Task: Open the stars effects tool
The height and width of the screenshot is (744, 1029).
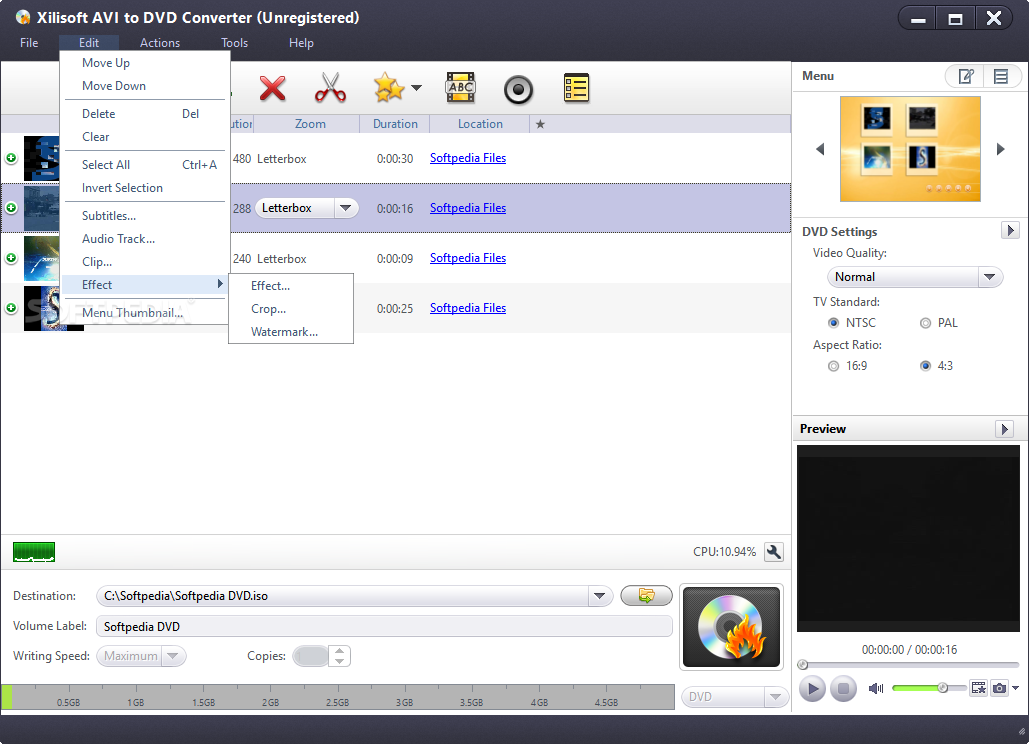Action: 388,88
